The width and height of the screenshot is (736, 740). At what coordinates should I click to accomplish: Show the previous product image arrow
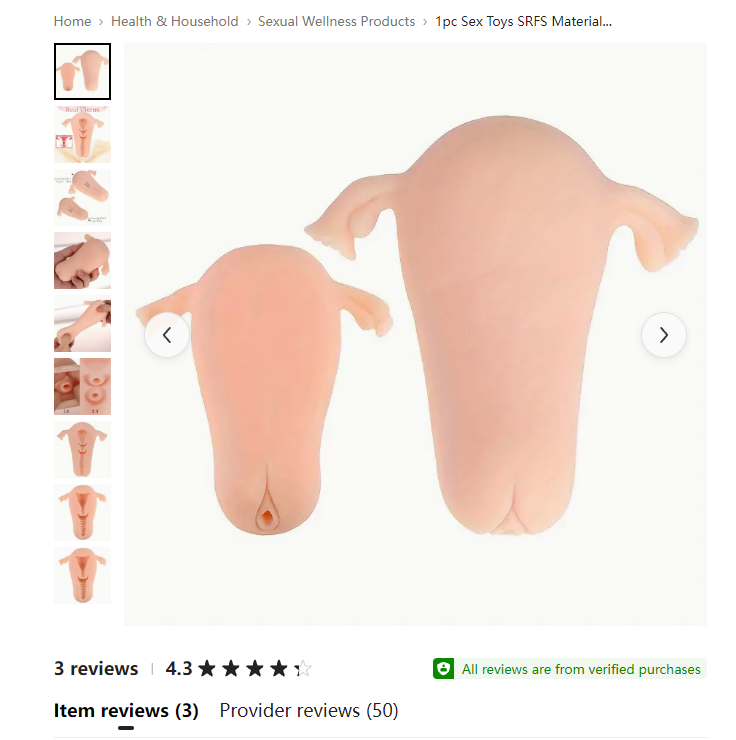167,335
